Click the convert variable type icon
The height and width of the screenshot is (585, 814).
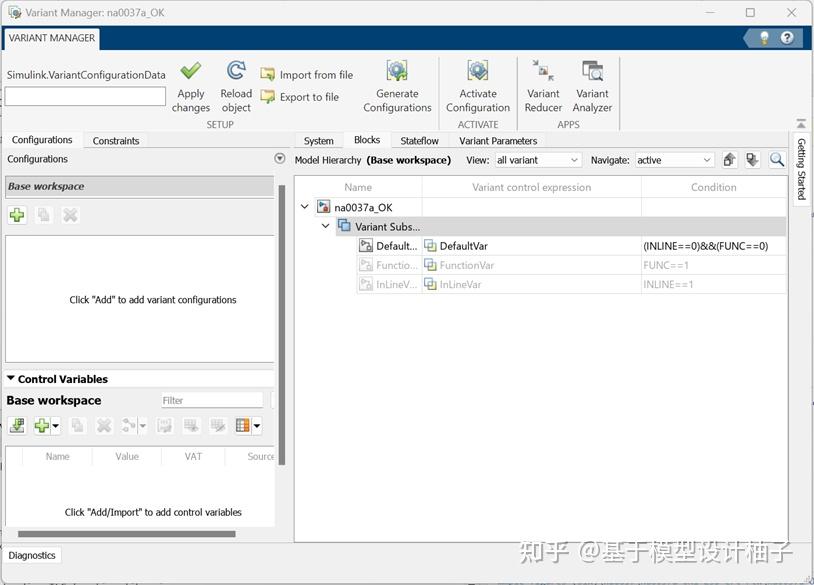pos(128,426)
